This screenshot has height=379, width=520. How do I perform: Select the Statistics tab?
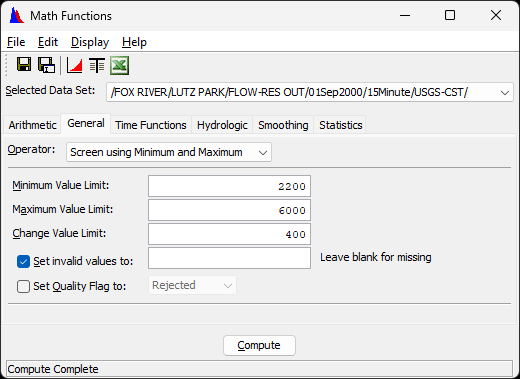[341, 125]
